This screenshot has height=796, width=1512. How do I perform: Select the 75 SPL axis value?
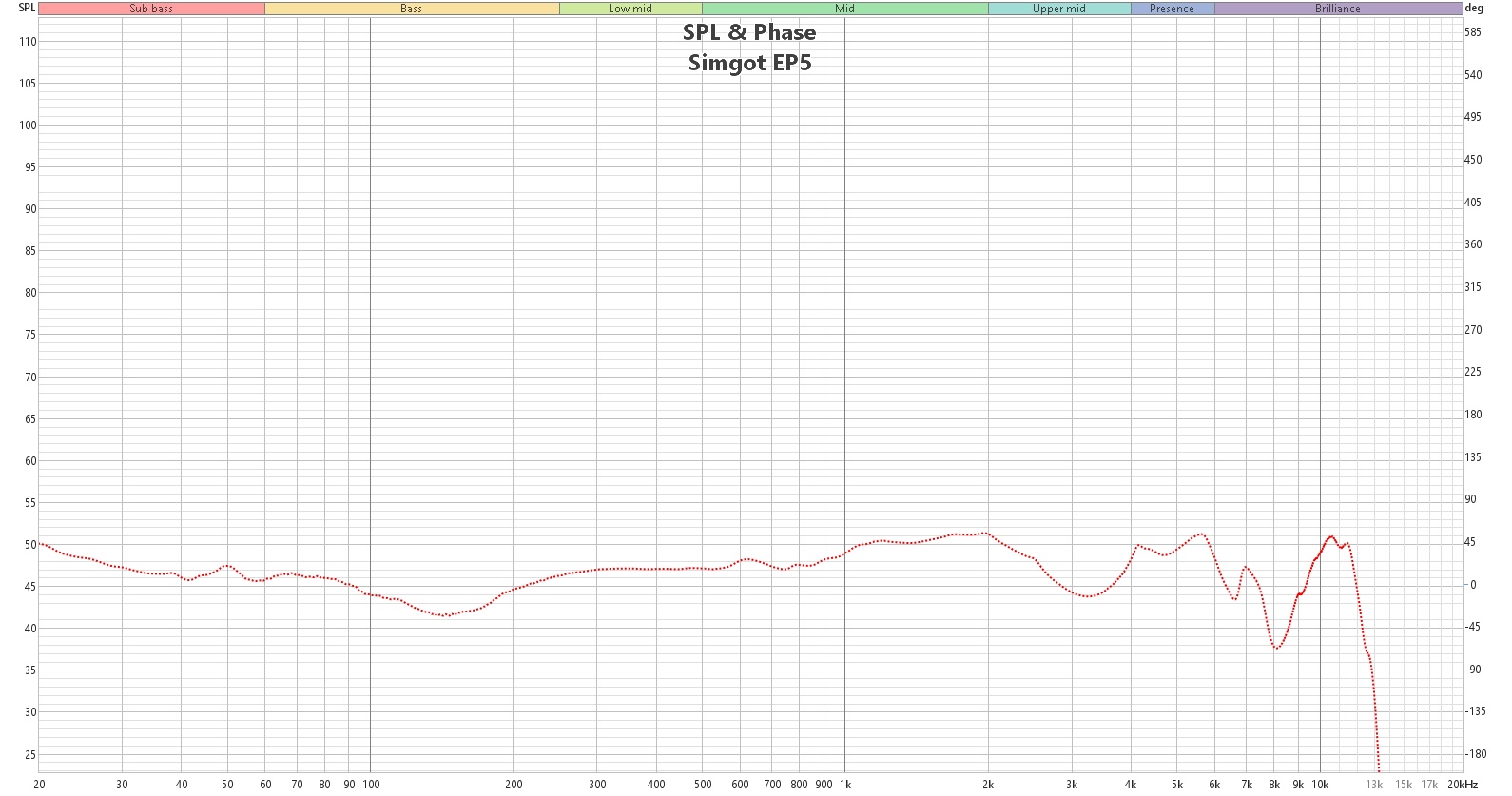30,335
